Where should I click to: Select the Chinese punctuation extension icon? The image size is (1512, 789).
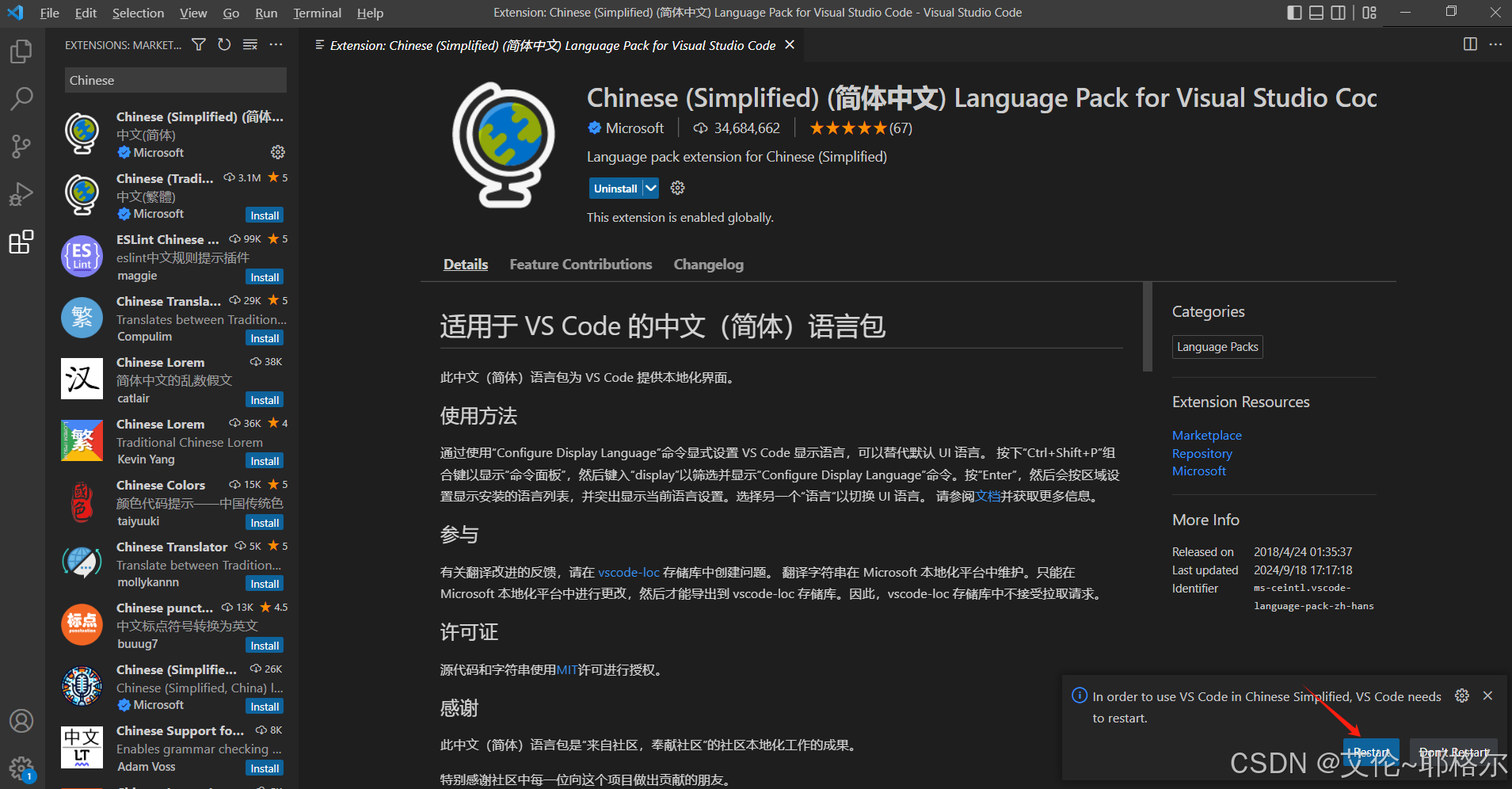[82, 625]
